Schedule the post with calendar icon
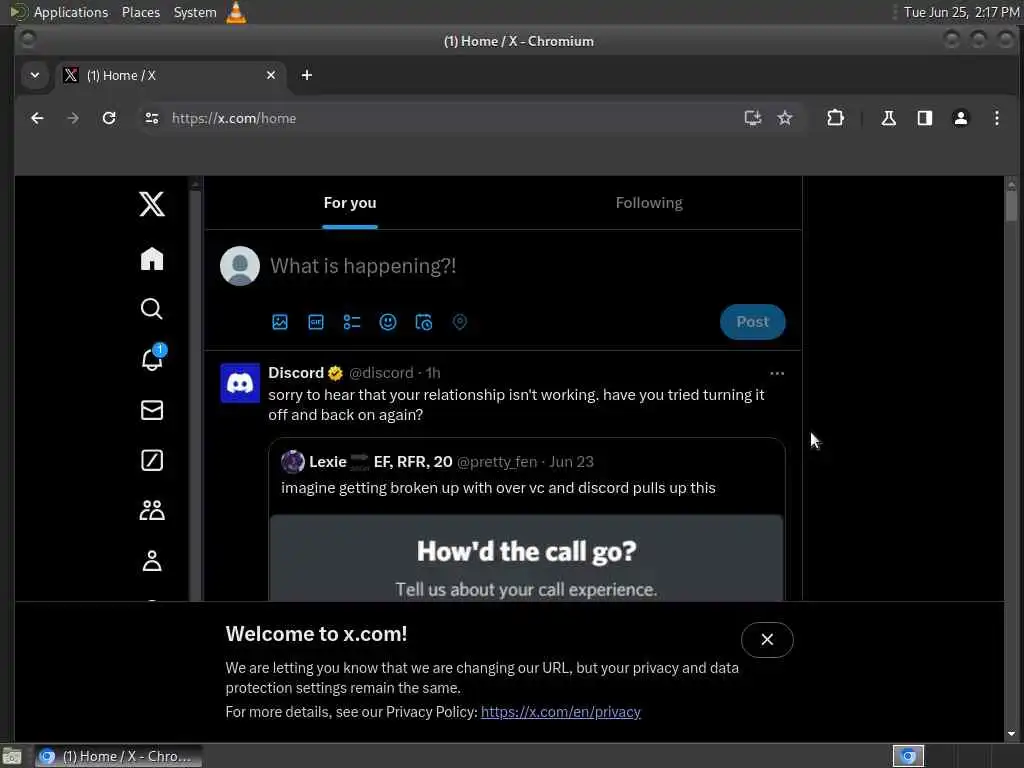Viewport: 1024px width, 768px height. [x=424, y=322]
